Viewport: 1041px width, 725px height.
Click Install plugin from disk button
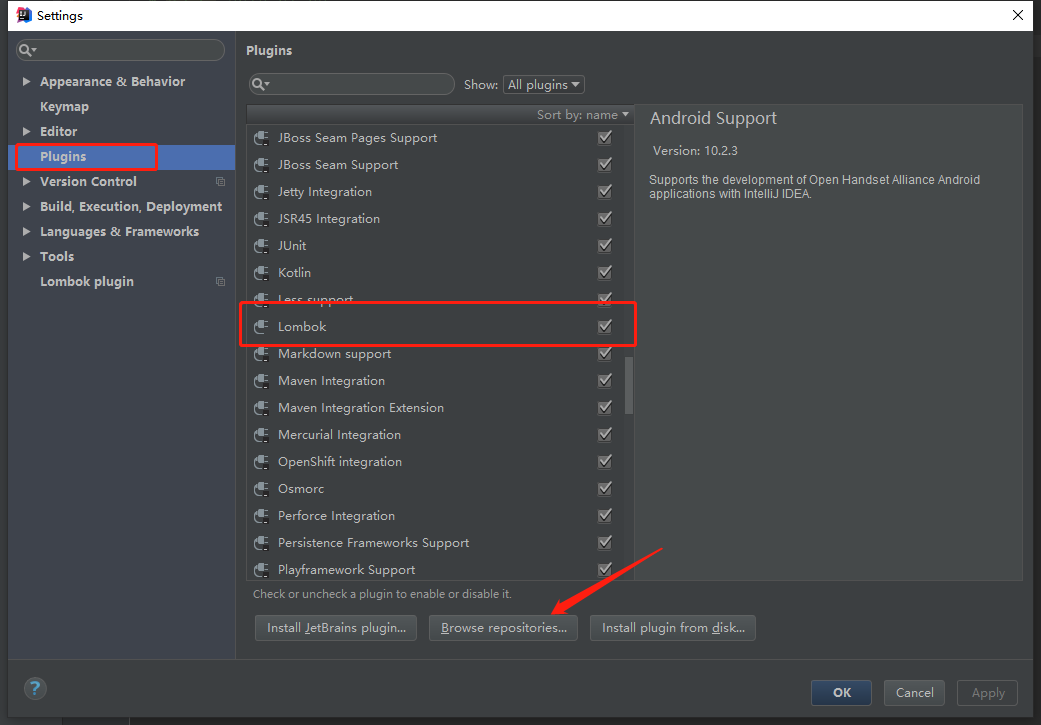click(x=673, y=628)
